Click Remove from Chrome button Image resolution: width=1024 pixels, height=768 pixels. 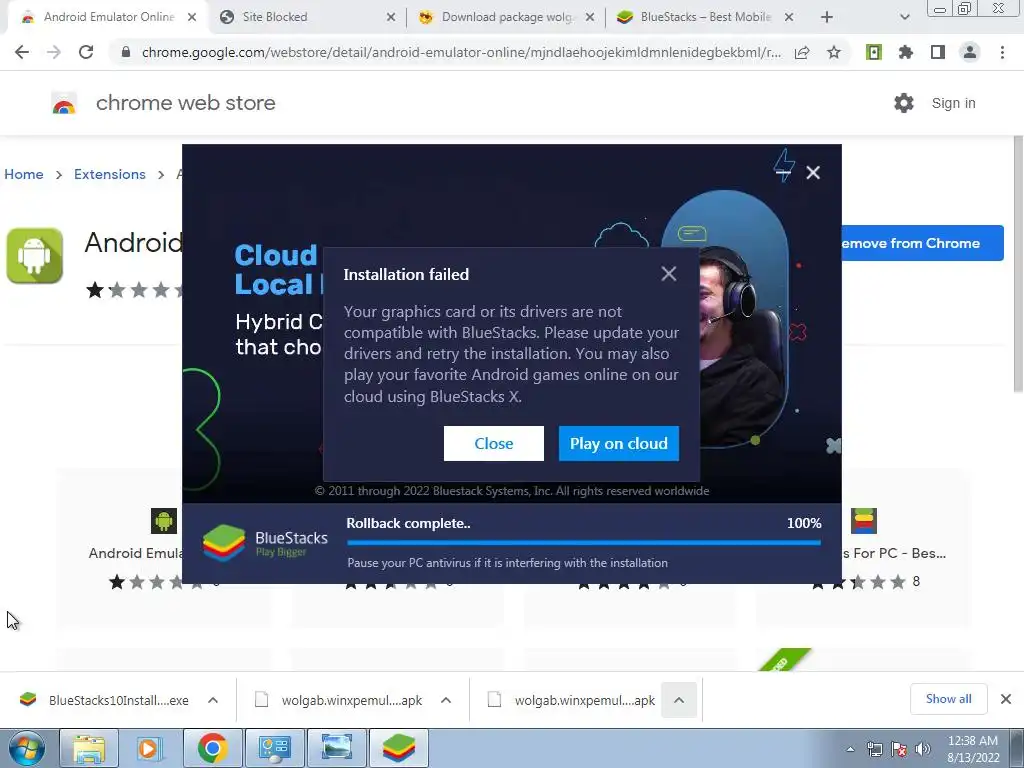tap(922, 243)
